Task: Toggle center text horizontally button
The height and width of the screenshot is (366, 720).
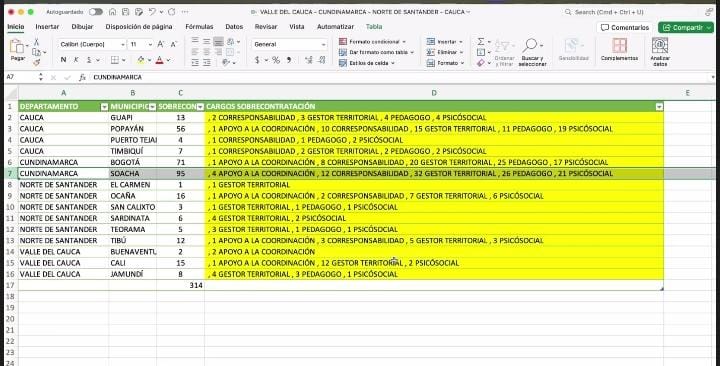Action: click(x=207, y=52)
